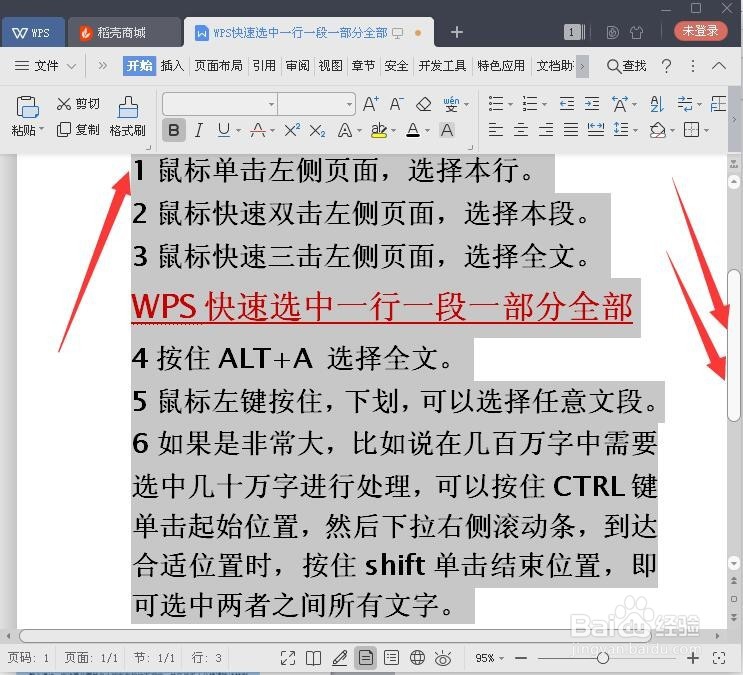743x675 pixels.
Task: Increase font size with A+ icon
Action: pyautogui.click(x=371, y=104)
